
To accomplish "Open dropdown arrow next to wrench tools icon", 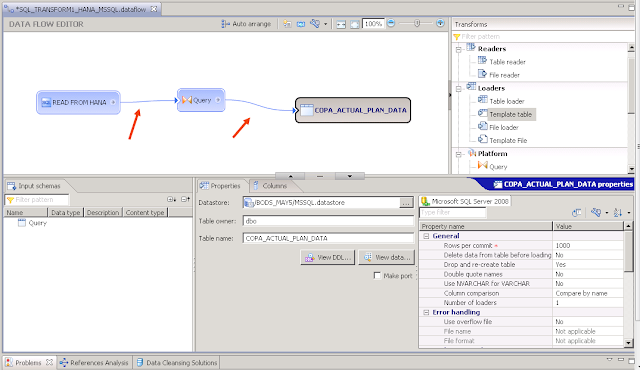I will pyautogui.click(x=325, y=24).
